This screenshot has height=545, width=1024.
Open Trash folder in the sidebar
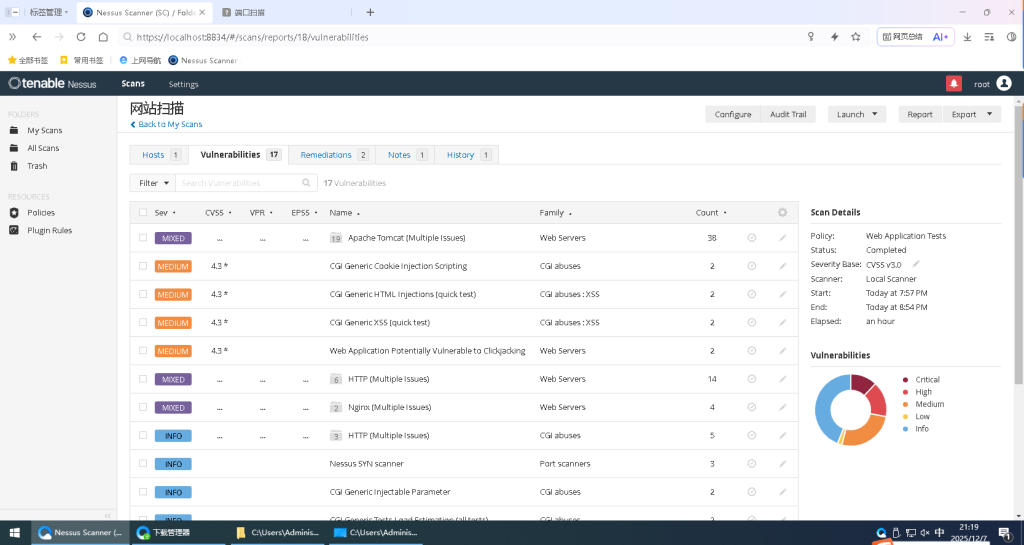[x=37, y=166]
